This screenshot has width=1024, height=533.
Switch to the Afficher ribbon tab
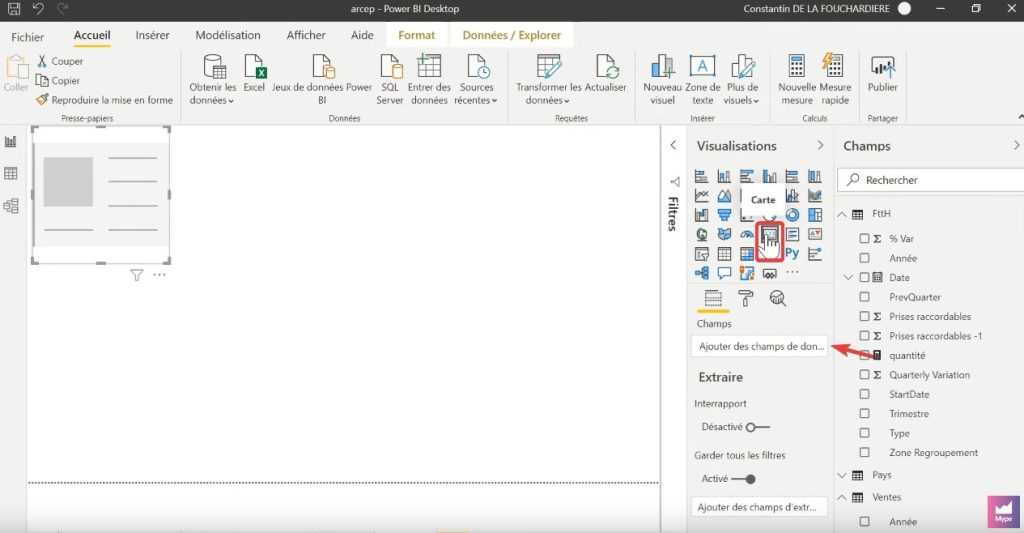pos(306,35)
